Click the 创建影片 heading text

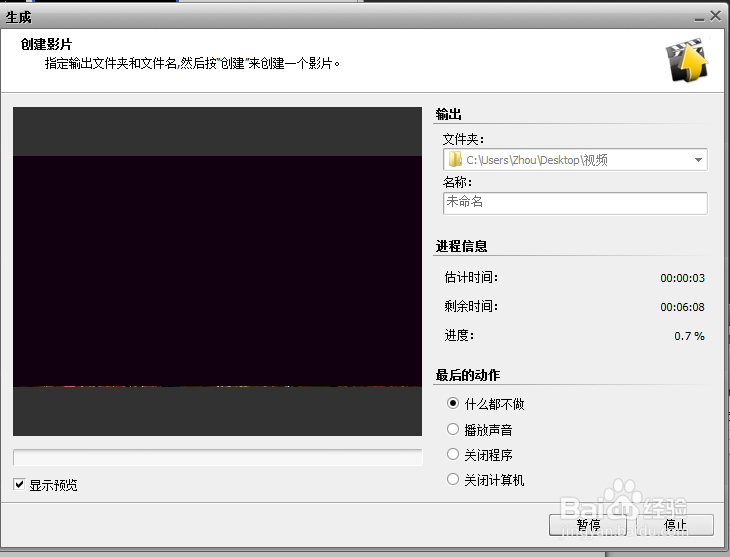46,44
